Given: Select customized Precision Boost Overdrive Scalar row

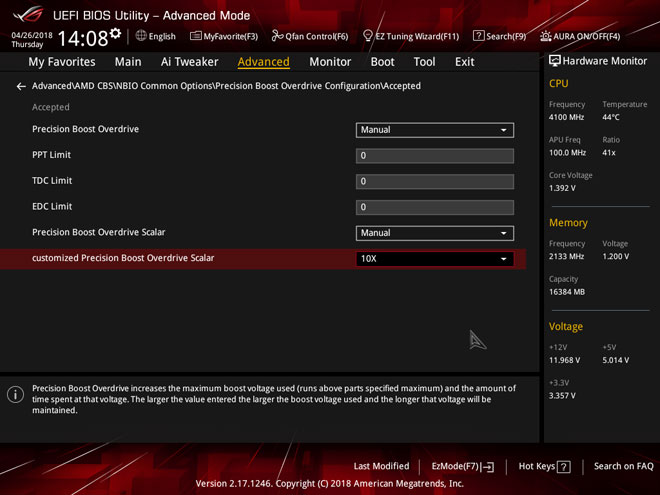Looking at the screenshot, I should click(x=263, y=258).
